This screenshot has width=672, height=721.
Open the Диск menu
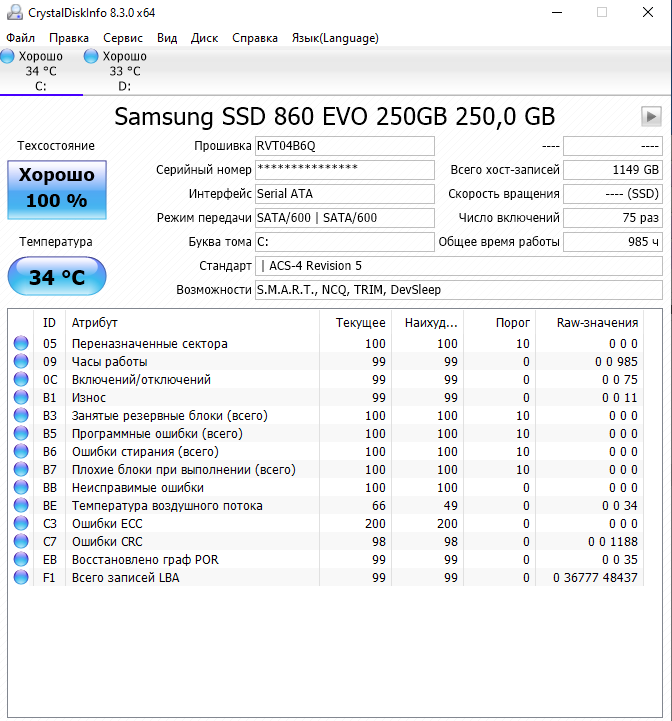205,38
